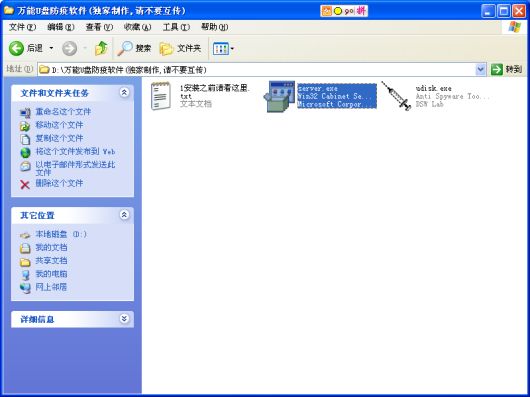Open the My Documents link in sidebar
The image size is (530, 397).
(51, 247)
